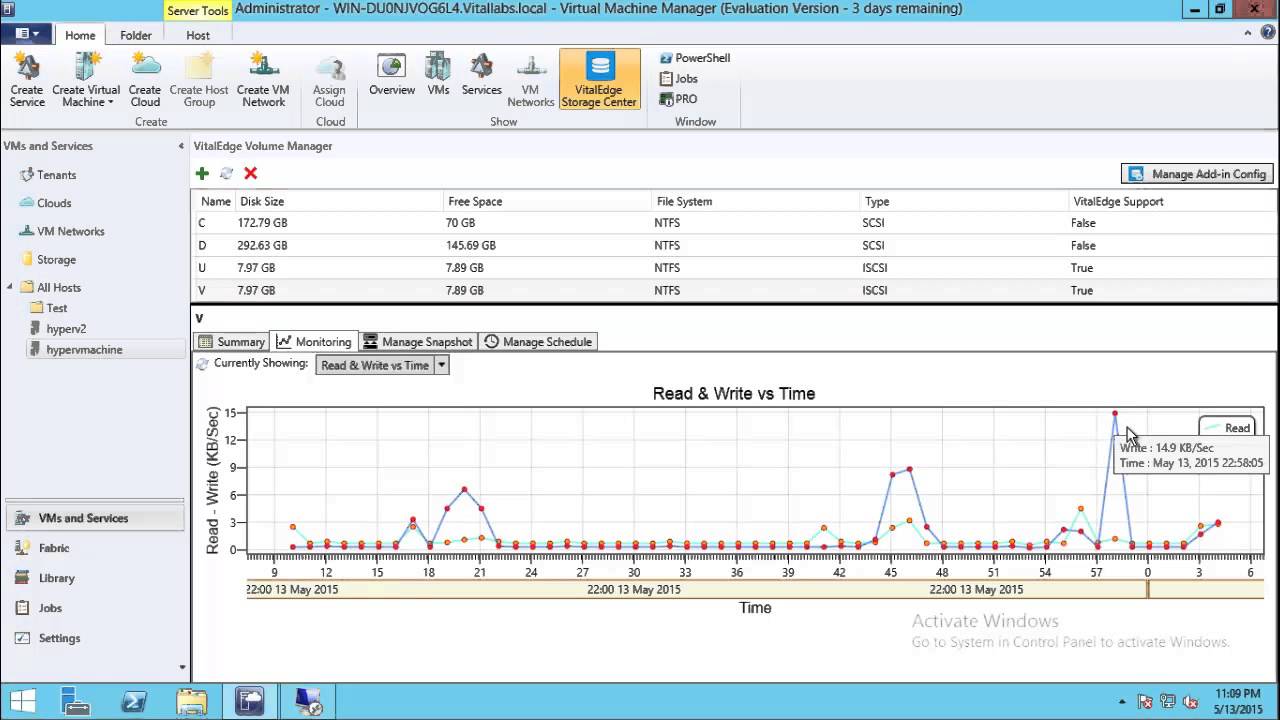The image size is (1280, 720).
Task: Open the PRO window
Action: coord(678,99)
